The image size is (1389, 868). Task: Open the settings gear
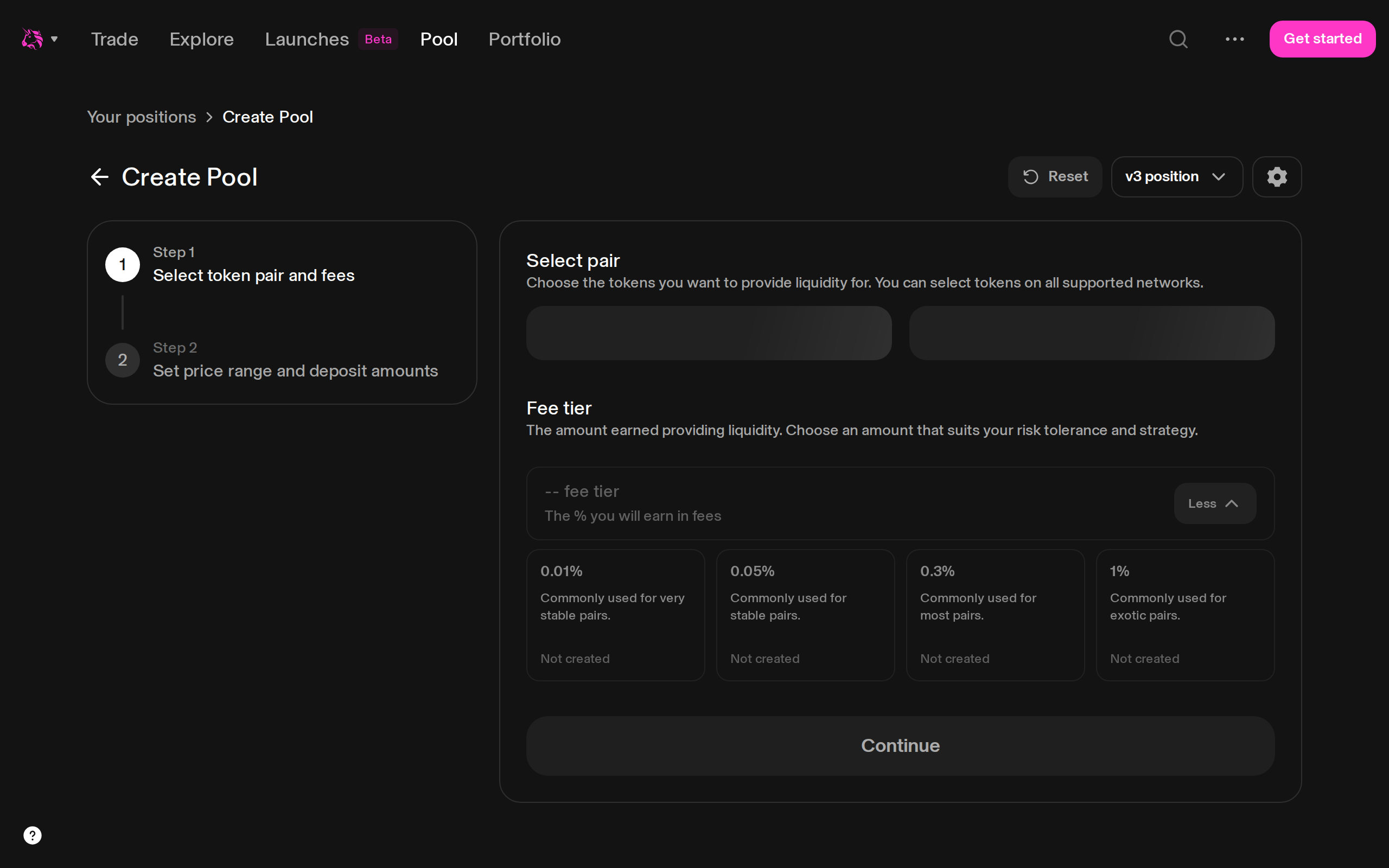pyautogui.click(x=1277, y=177)
